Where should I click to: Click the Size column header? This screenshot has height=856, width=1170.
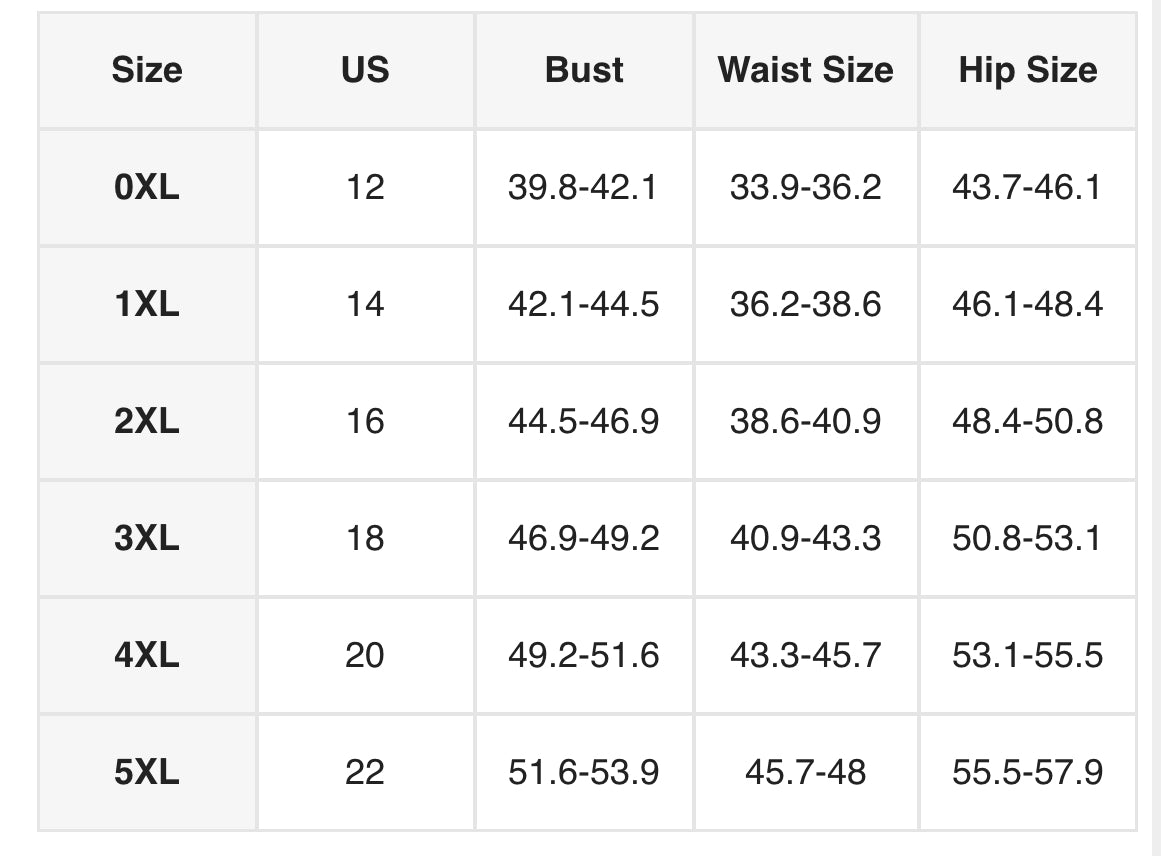[x=147, y=70]
